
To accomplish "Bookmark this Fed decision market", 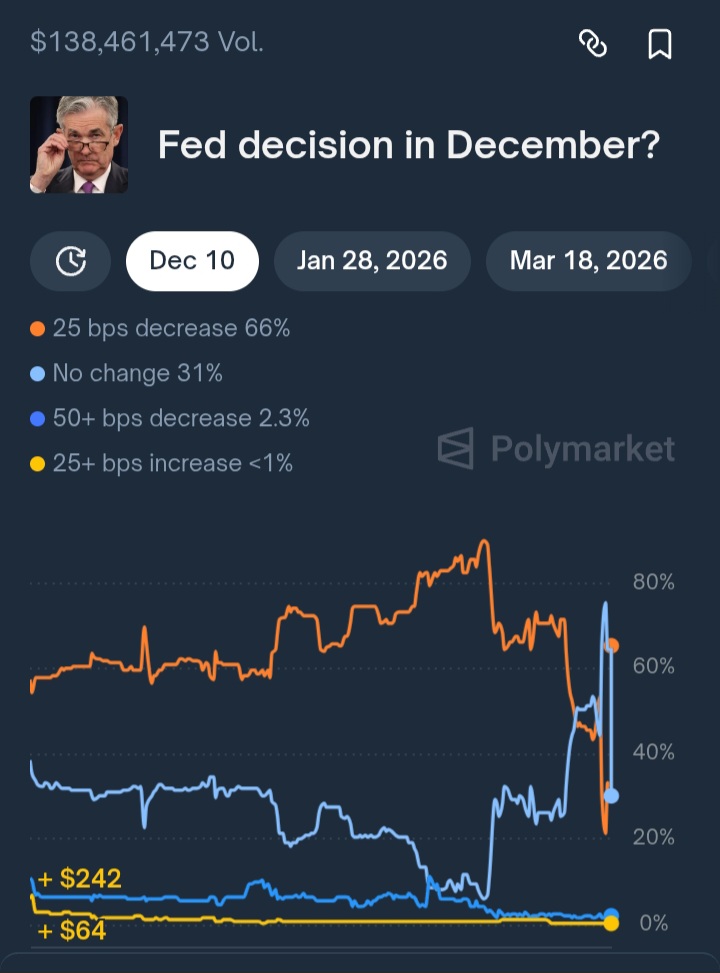I will [x=660, y=43].
